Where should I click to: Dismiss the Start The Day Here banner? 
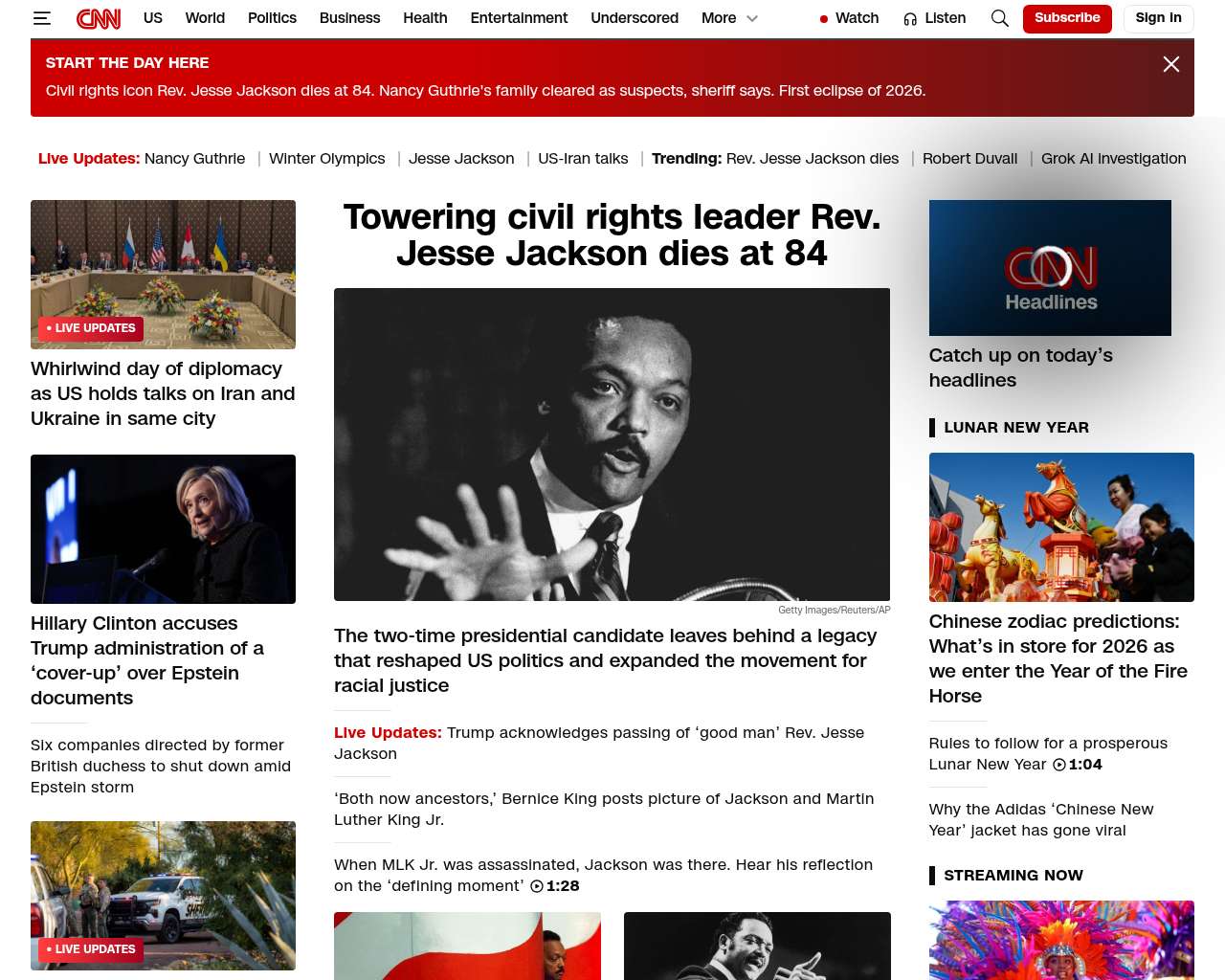[x=1171, y=64]
